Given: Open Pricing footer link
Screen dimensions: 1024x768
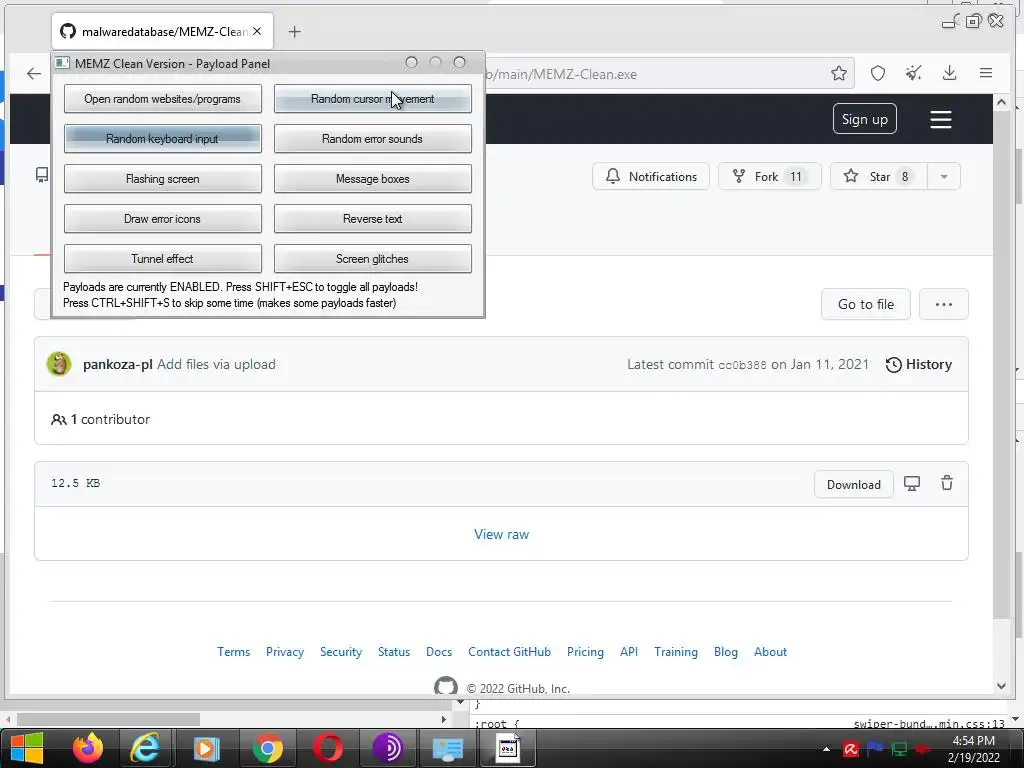Looking at the screenshot, I should click(585, 652).
